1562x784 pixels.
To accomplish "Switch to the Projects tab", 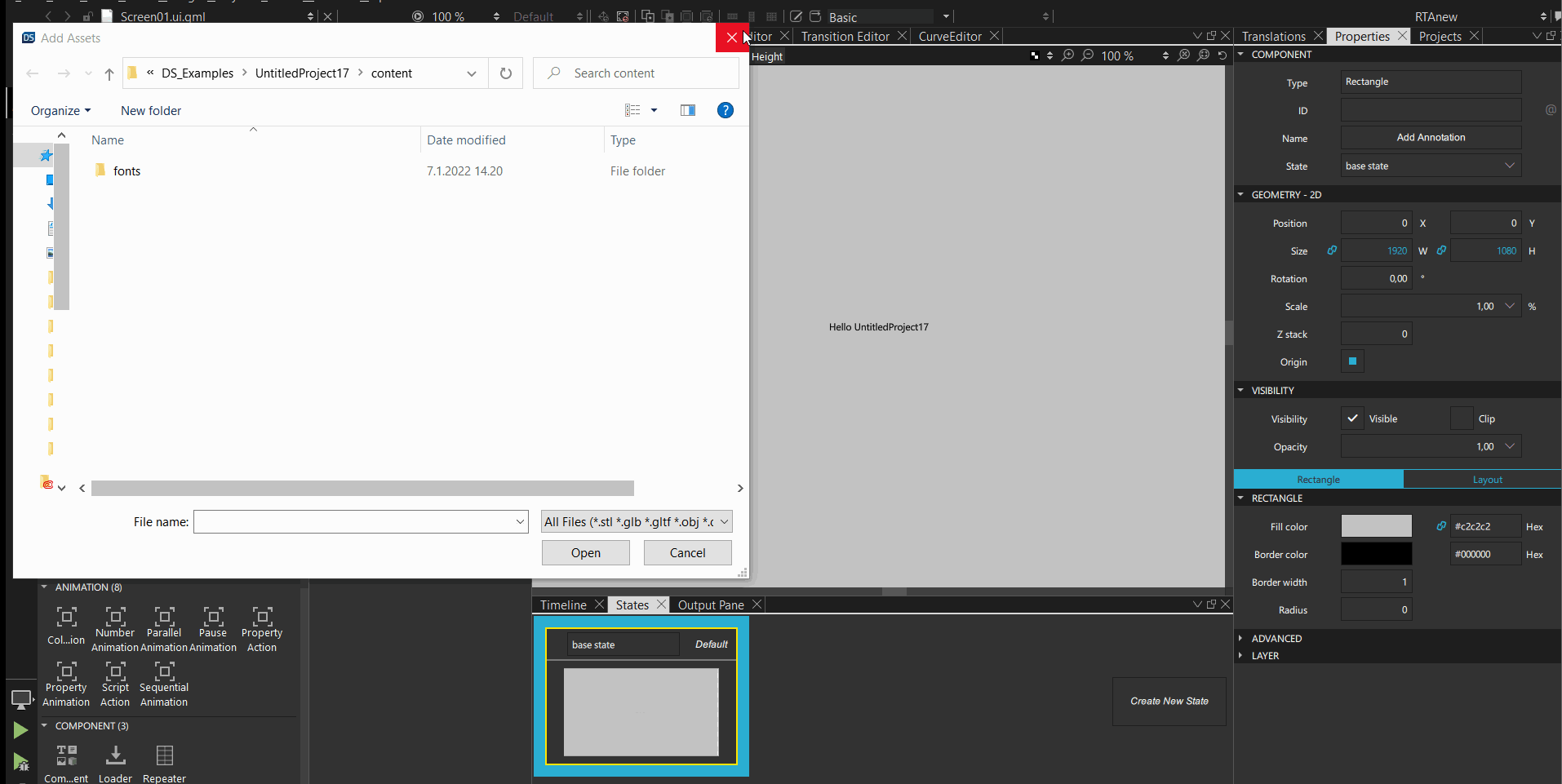I will tap(1440, 37).
